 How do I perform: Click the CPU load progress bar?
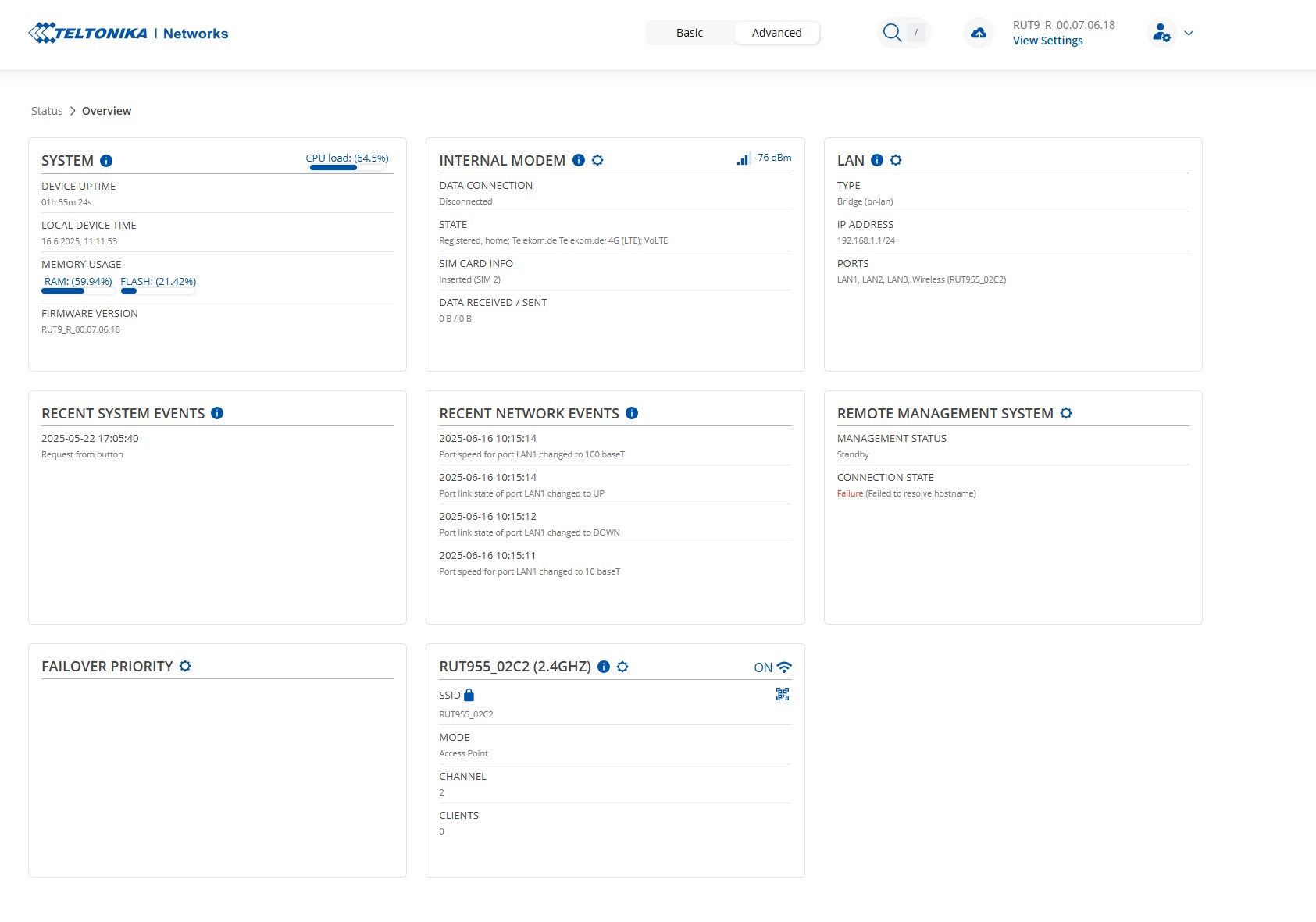point(347,167)
